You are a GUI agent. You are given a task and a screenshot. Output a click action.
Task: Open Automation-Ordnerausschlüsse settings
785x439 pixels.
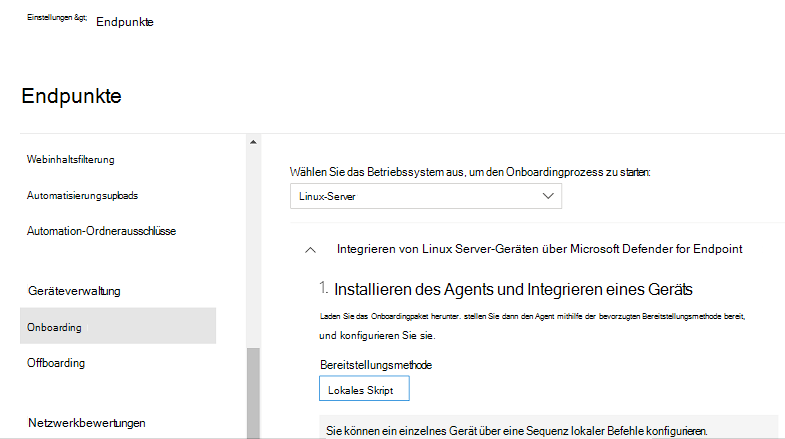(x=101, y=231)
